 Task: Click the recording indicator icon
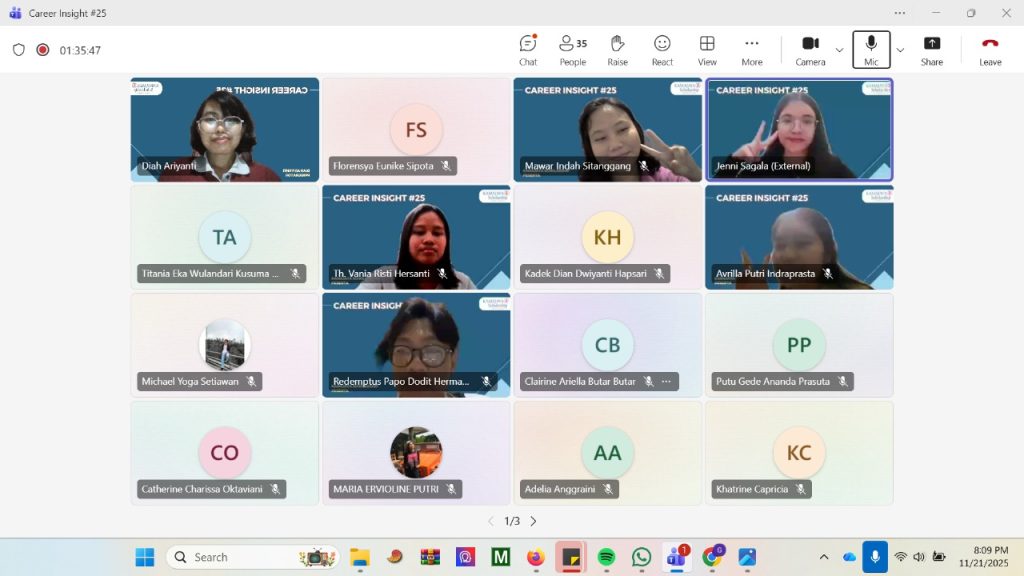(43, 50)
